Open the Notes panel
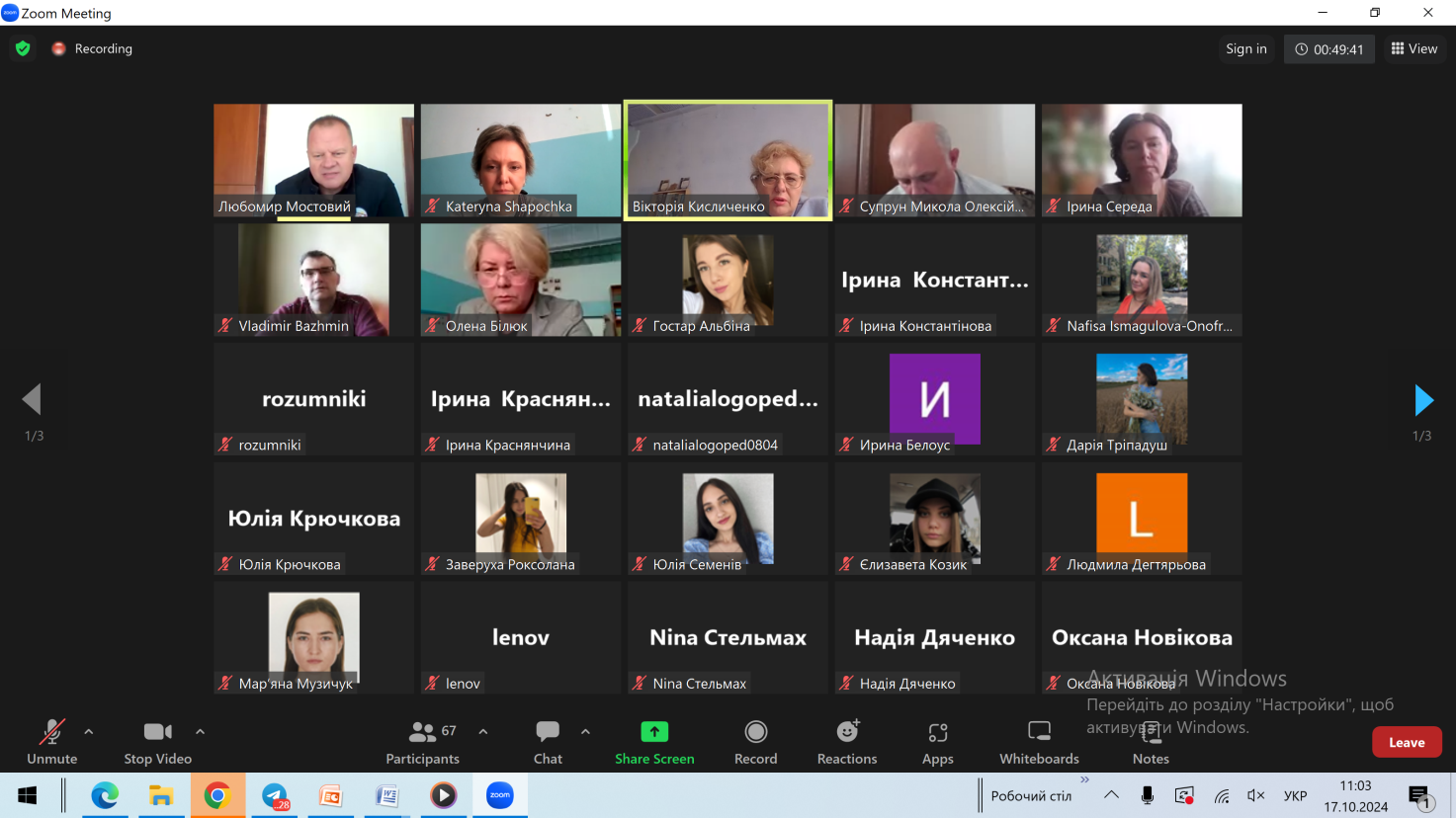1456x818 pixels. (1151, 742)
